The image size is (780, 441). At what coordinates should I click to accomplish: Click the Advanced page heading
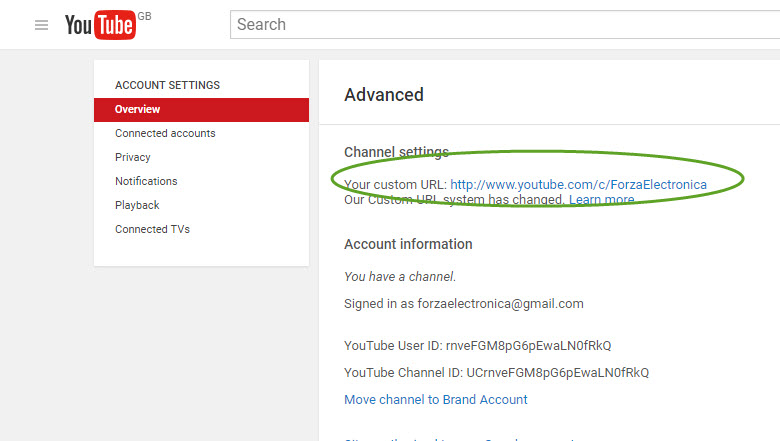(384, 94)
